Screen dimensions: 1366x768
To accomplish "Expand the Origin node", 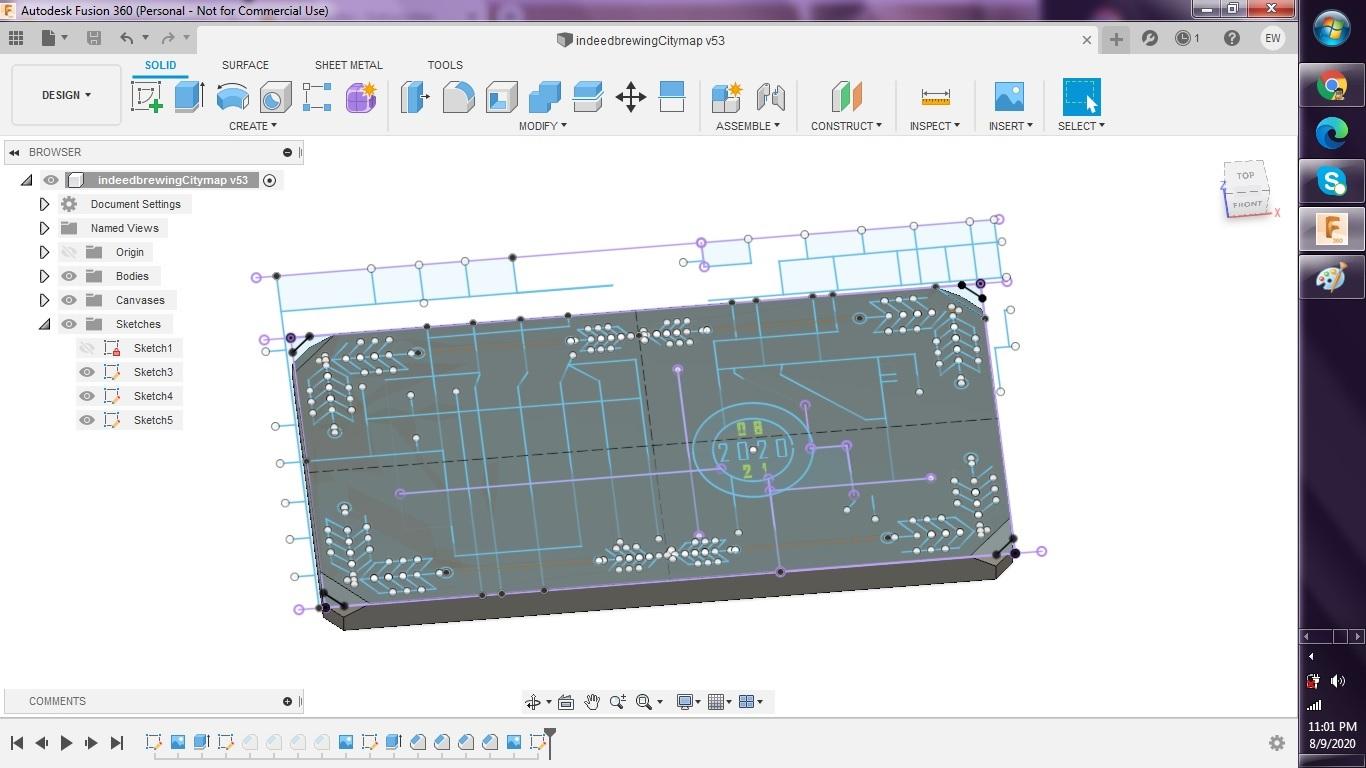I will pos(44,252).
